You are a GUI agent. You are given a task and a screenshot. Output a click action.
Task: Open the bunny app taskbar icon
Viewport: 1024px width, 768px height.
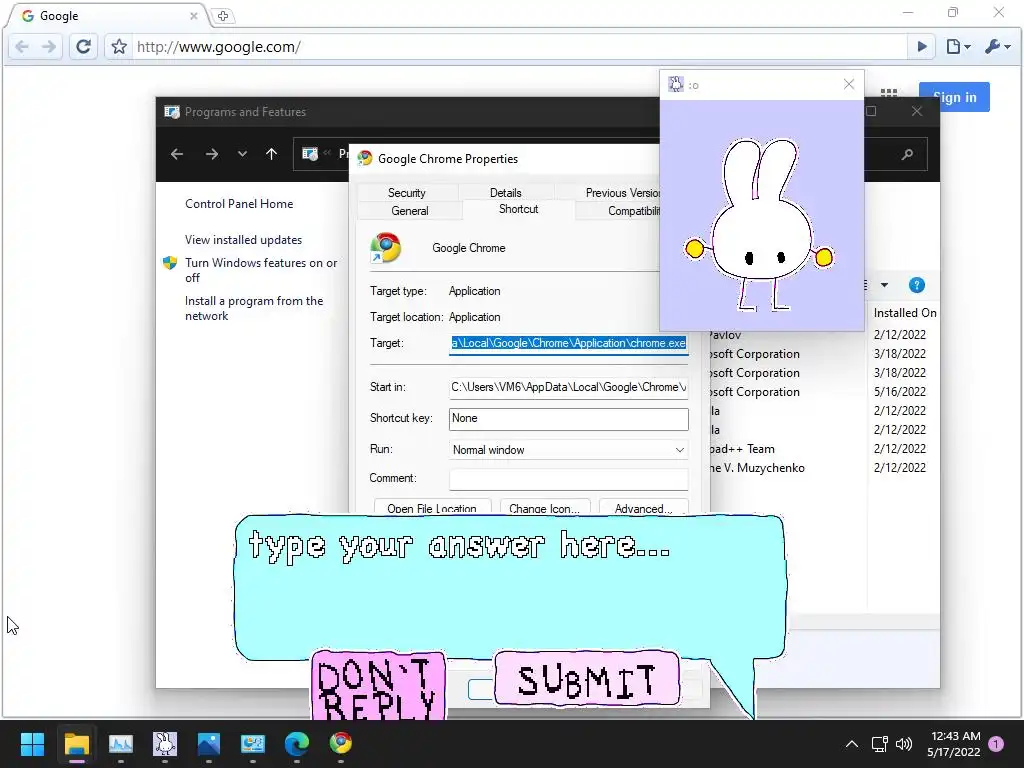(x=165, y=744)
